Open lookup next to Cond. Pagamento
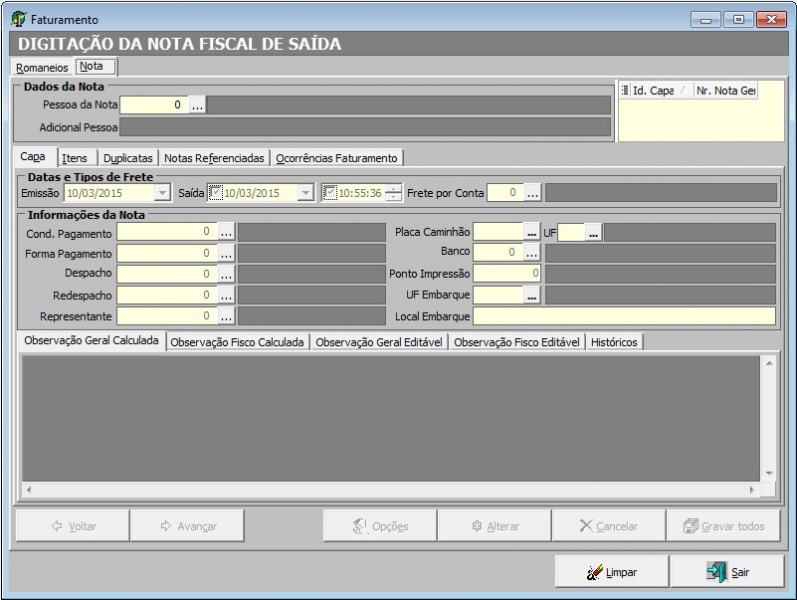Viewport: 797px width, 600px height. 227,232
